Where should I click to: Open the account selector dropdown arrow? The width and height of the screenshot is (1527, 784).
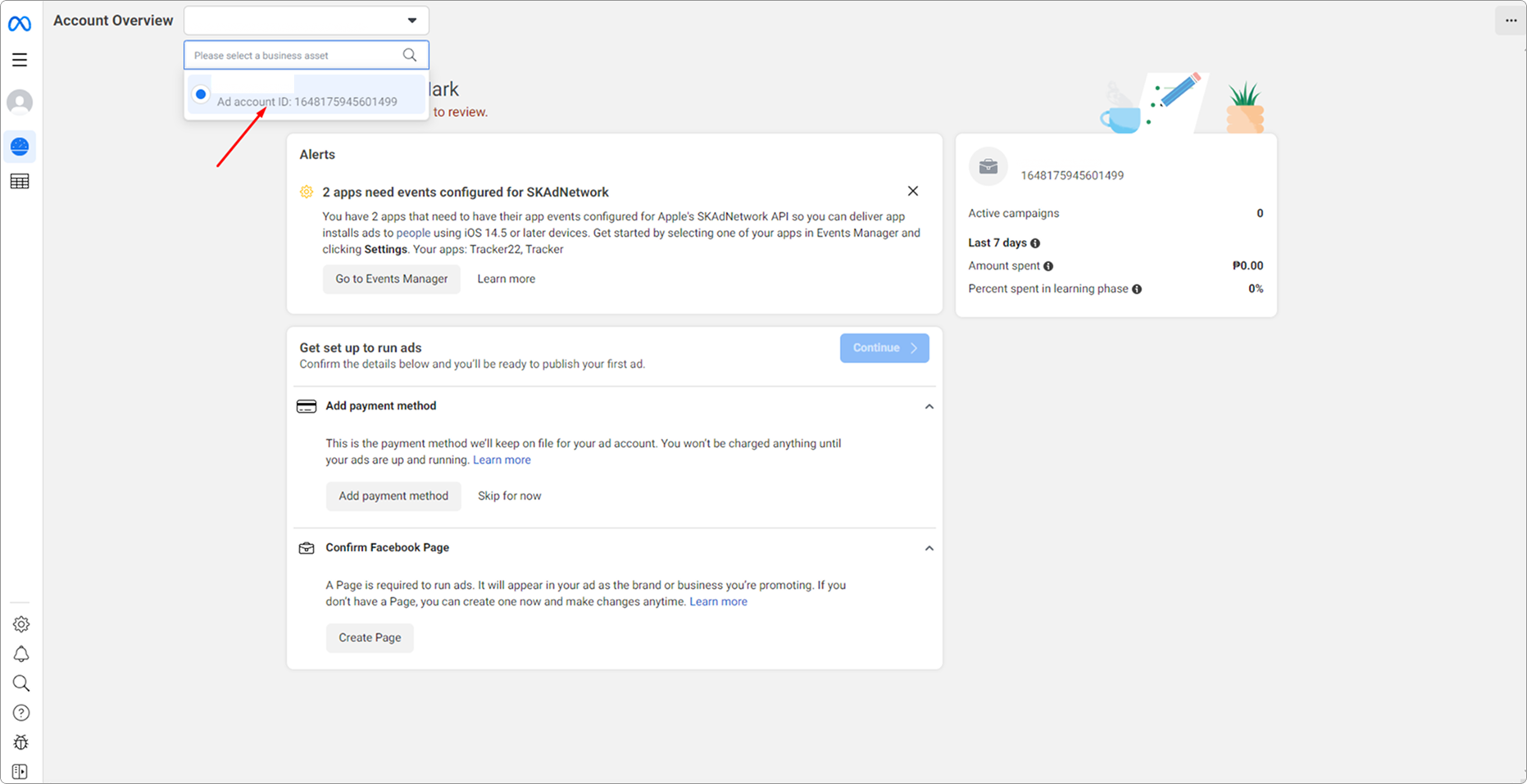coord(412,20)
